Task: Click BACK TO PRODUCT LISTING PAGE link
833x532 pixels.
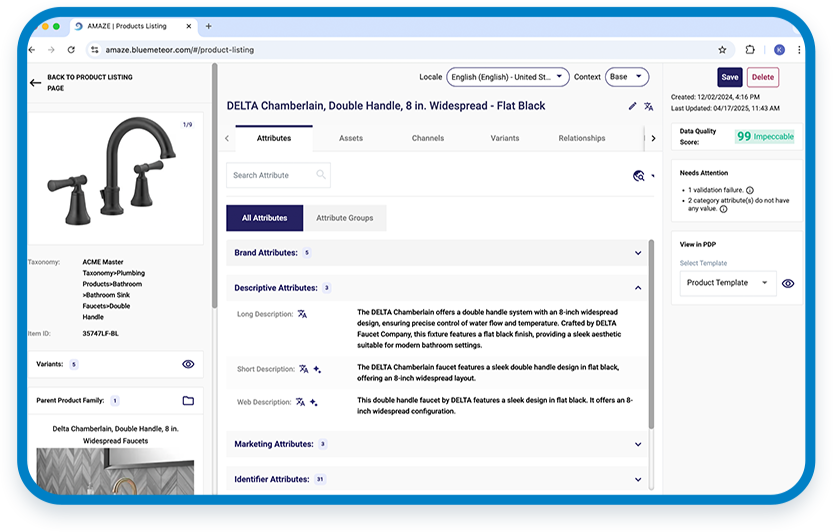Action: coord(89,82)
